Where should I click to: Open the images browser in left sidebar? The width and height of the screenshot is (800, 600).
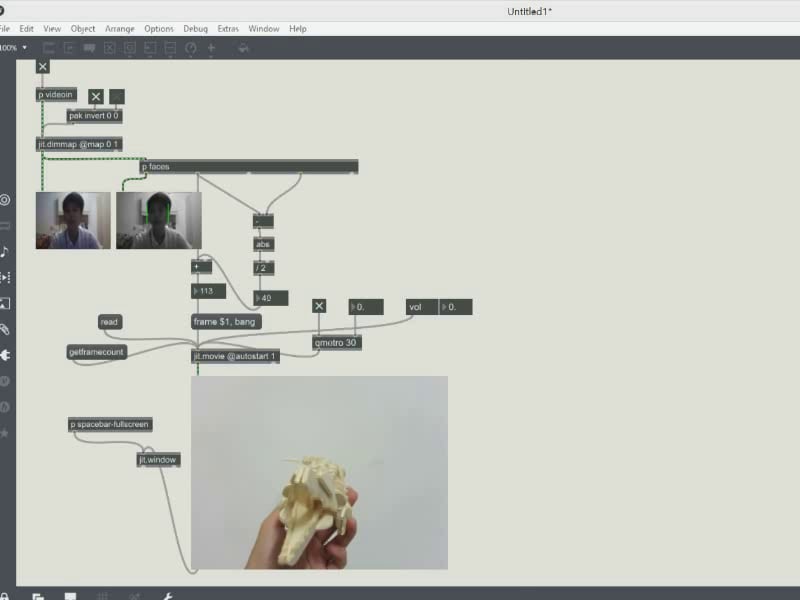pos(5,304)
